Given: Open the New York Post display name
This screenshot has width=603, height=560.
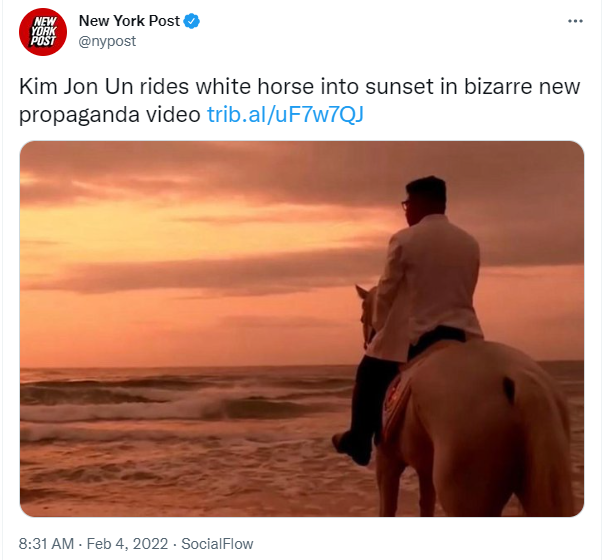Looking at the screenshot, I should (x=129, y=21).
